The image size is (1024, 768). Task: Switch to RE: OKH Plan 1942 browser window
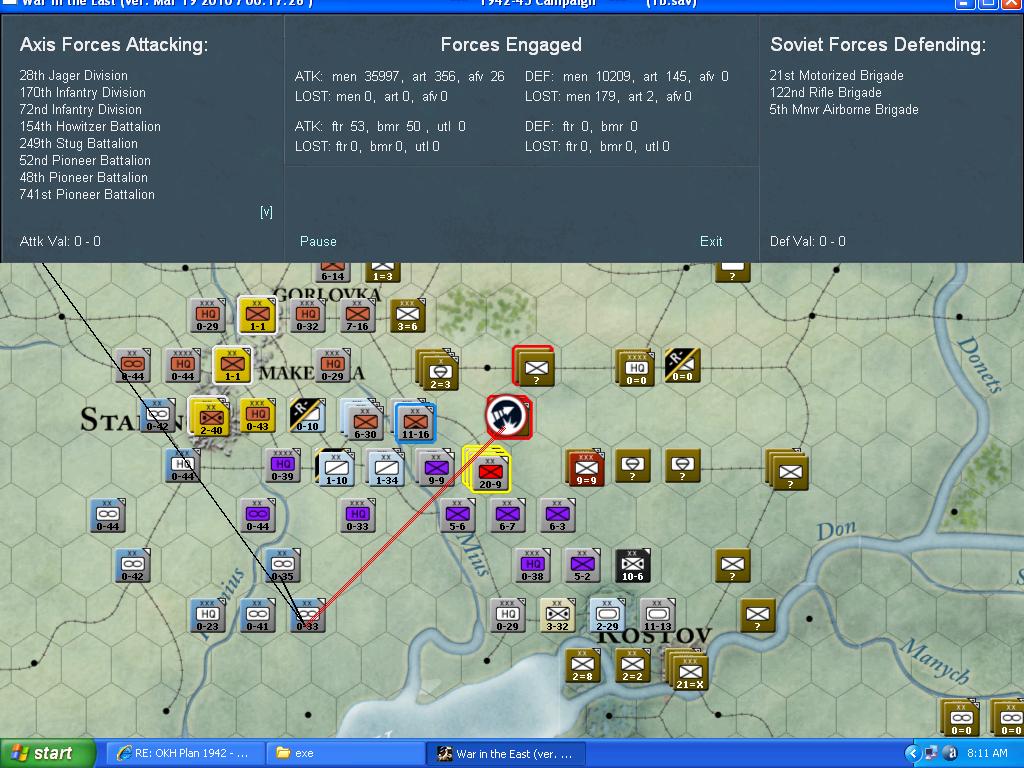[x=184, y=754]
